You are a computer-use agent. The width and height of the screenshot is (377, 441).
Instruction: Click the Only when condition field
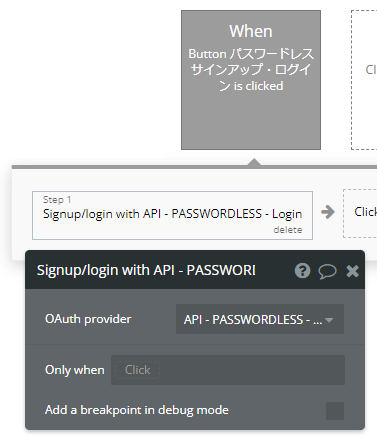tap(228, 370)
